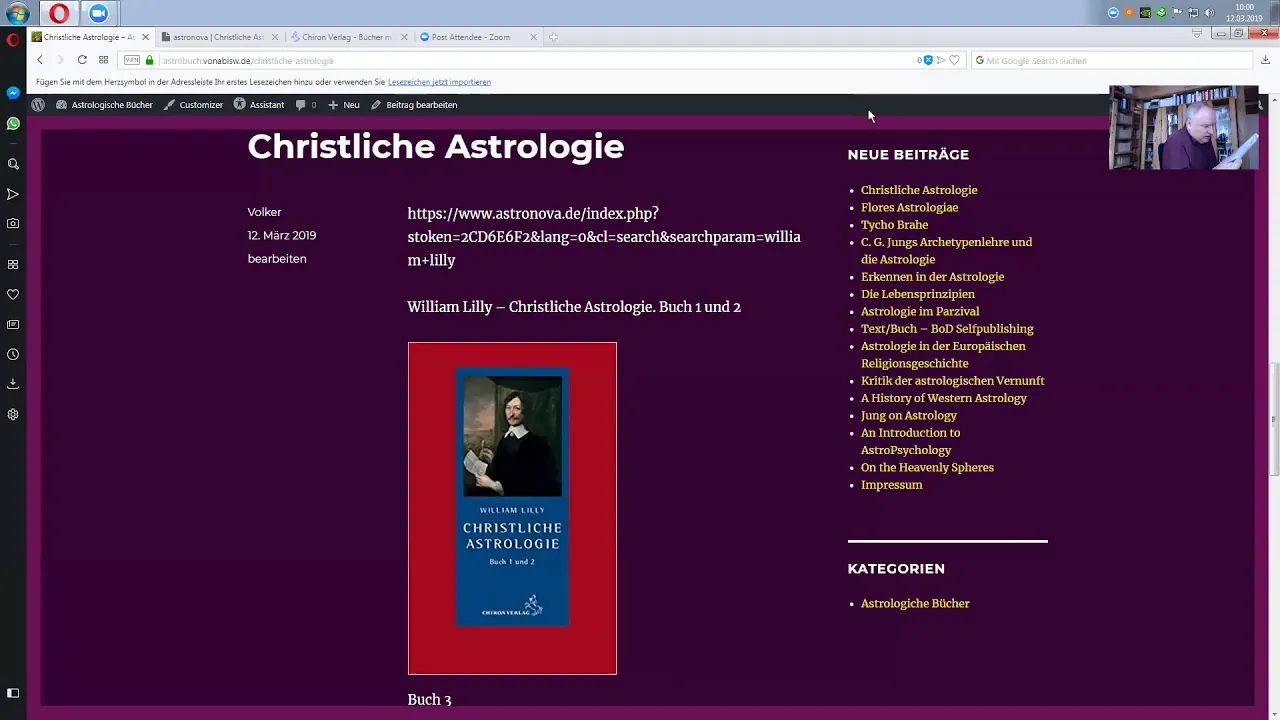Open Jung on Astrology link

[x=909, y=415]
